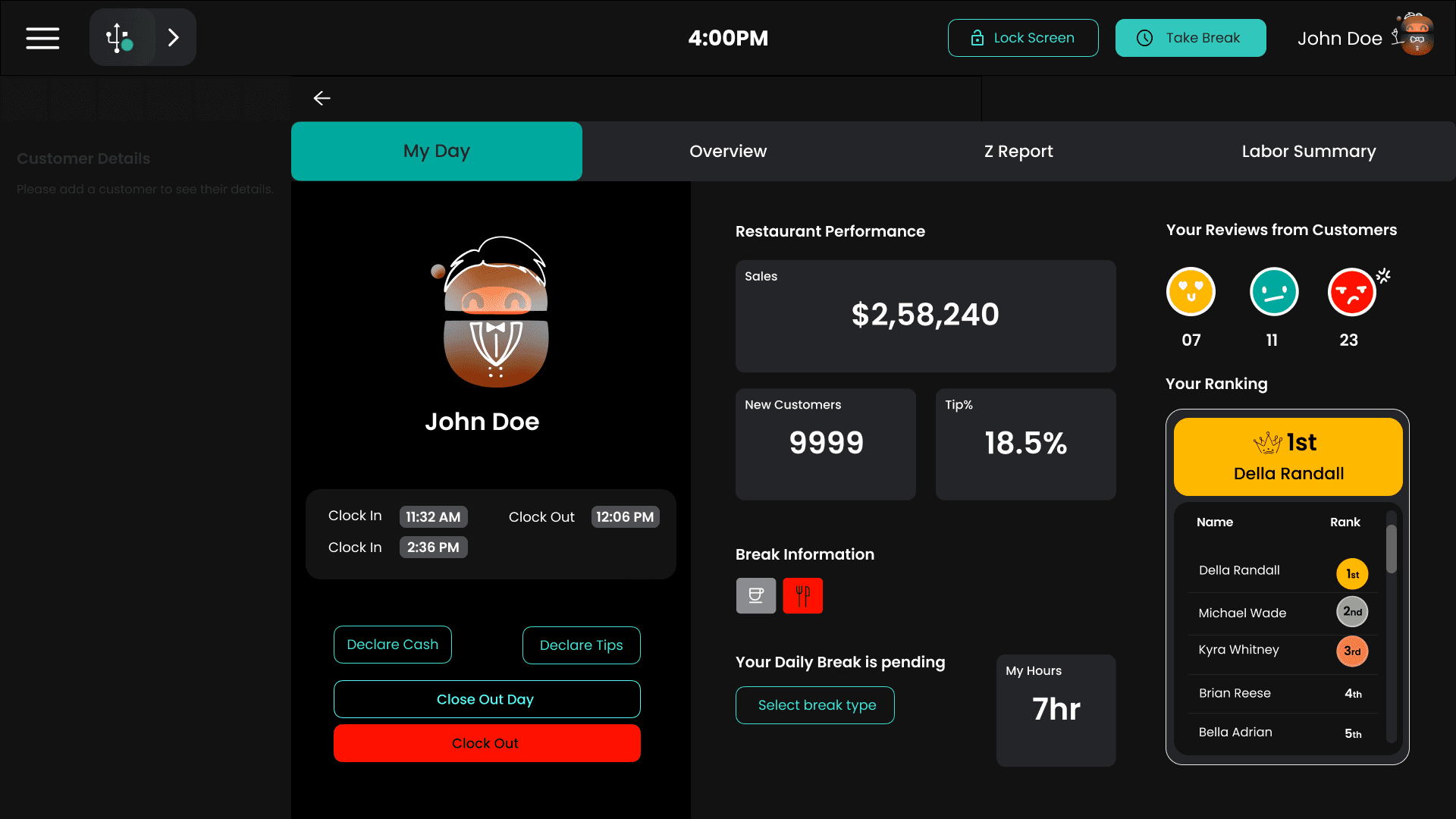The image size is (1456, 819).
Task: Click the neutral teal review emoji
Action: (1274, 292)
